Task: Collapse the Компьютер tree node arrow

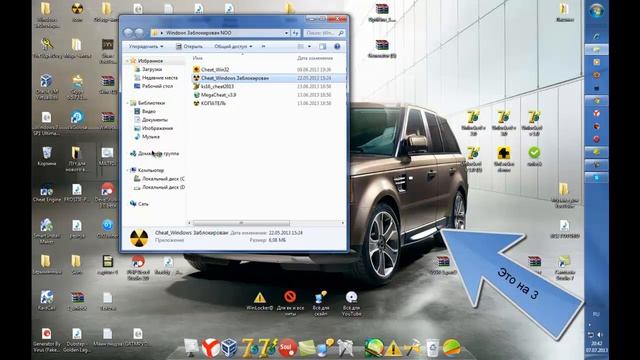Action: [127, 170]
